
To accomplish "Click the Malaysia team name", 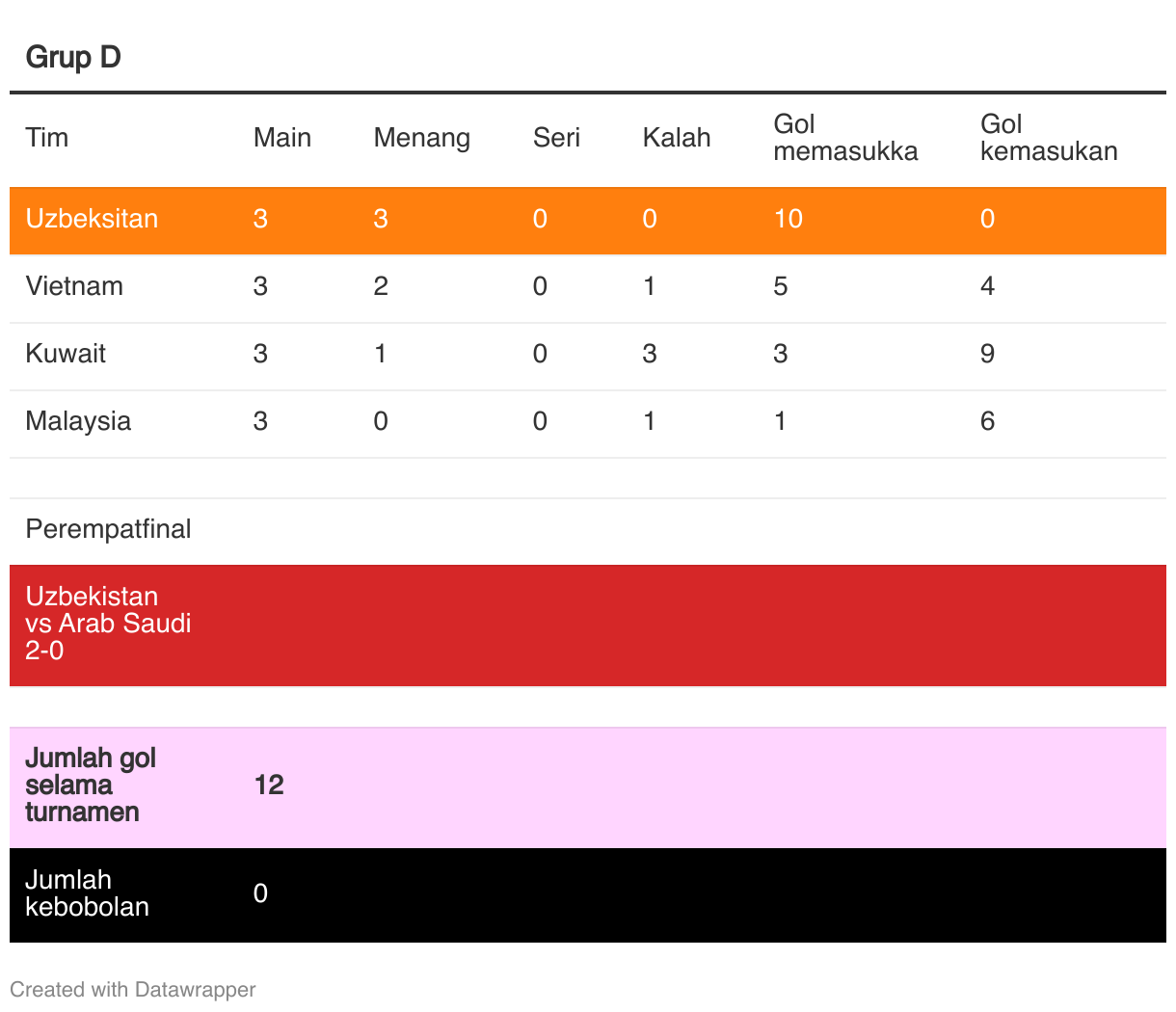I will point(78,421).
